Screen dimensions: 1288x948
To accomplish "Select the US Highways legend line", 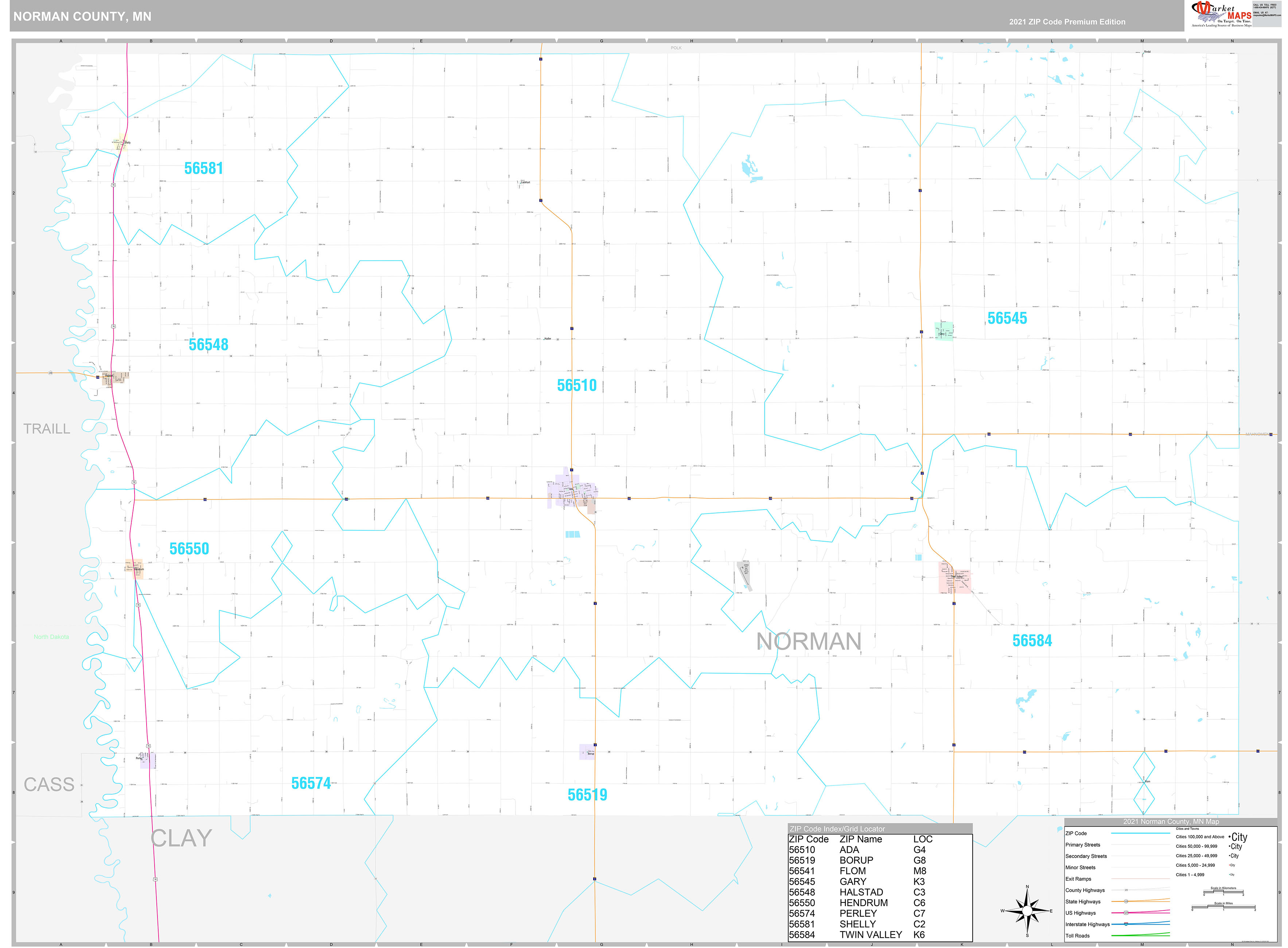I will [x=1126, y=912].
